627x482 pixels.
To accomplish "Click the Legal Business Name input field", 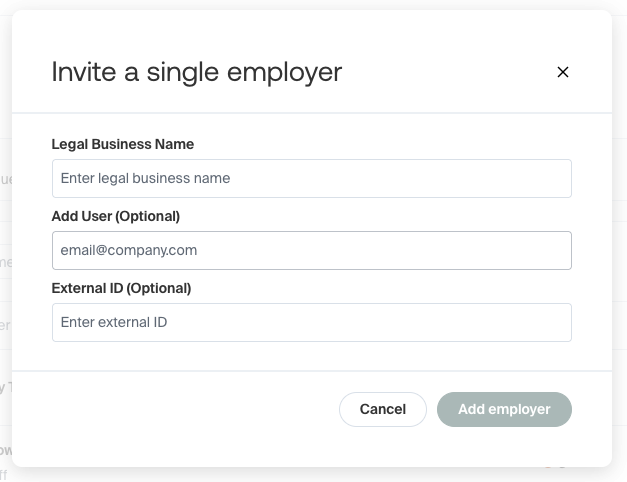I will pos(311,179).
